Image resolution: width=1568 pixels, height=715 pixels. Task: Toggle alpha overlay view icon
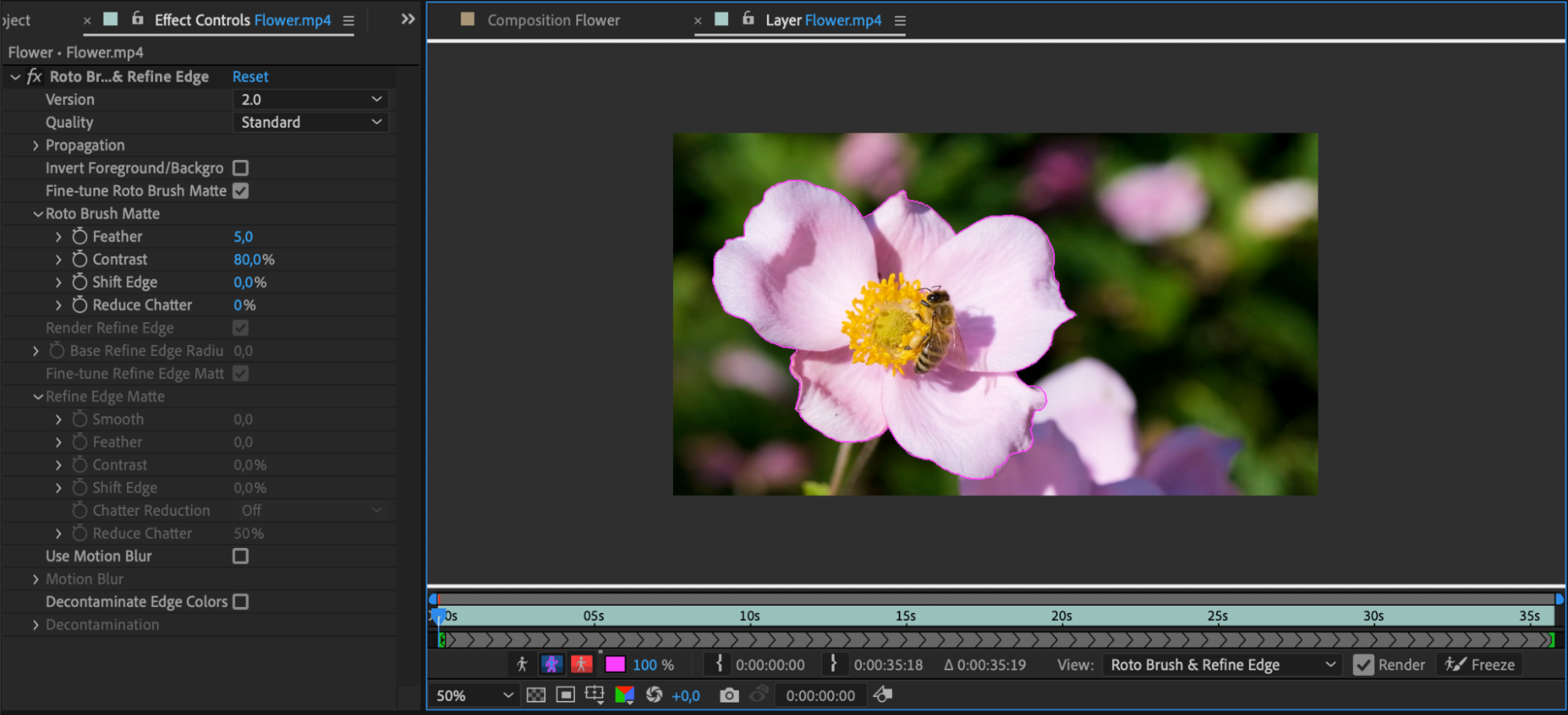pos(581,665)
